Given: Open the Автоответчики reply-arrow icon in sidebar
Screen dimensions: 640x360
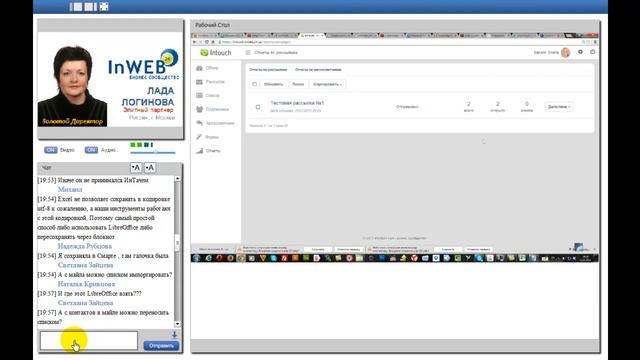Looking at the screenshot, I should click(199, 123).
